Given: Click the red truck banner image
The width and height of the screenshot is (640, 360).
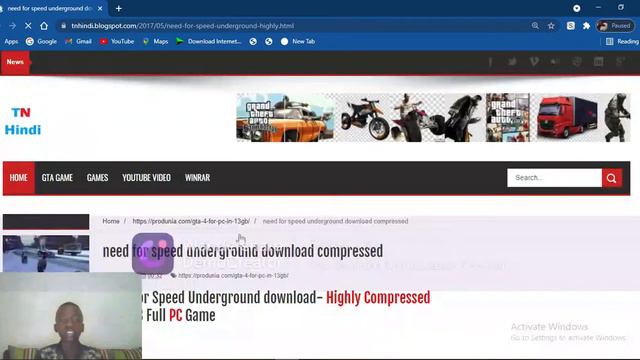Looking at the screenshot, I should [567, 118].
